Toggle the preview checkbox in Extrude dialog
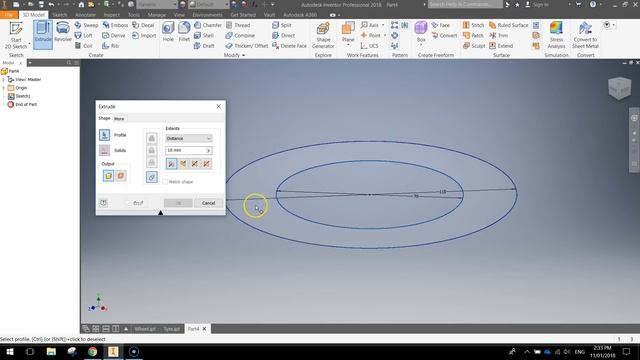 click(x=129, y=203)
